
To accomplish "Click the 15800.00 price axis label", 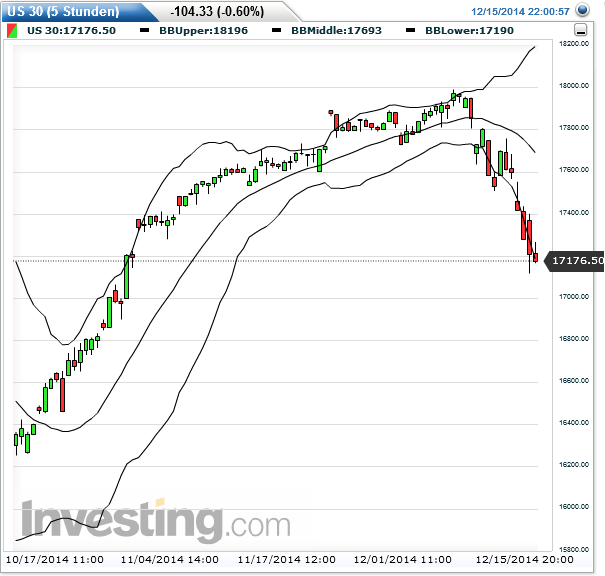I will [x=574, y=549].
